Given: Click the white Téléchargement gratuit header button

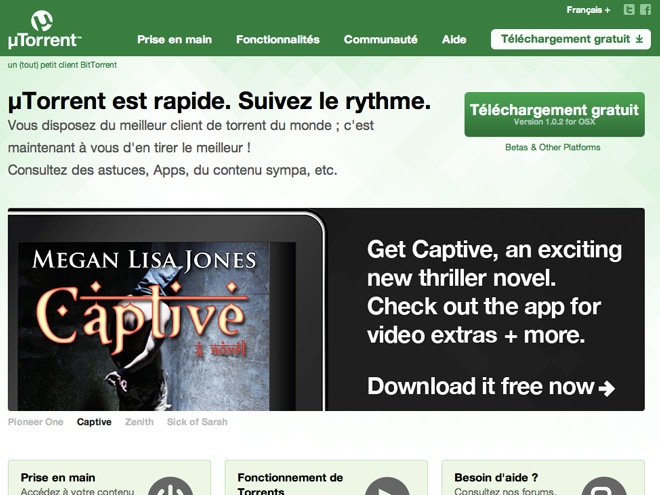Looking at the screenshot, I should pyautogui.click(x=571, y=39).
